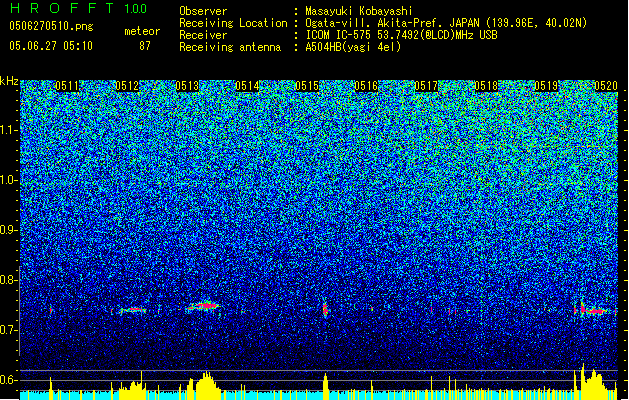Click the HROFFT title text
Image resolution: width=629 pixels, height=400 pixels.
tap(62, 8)
